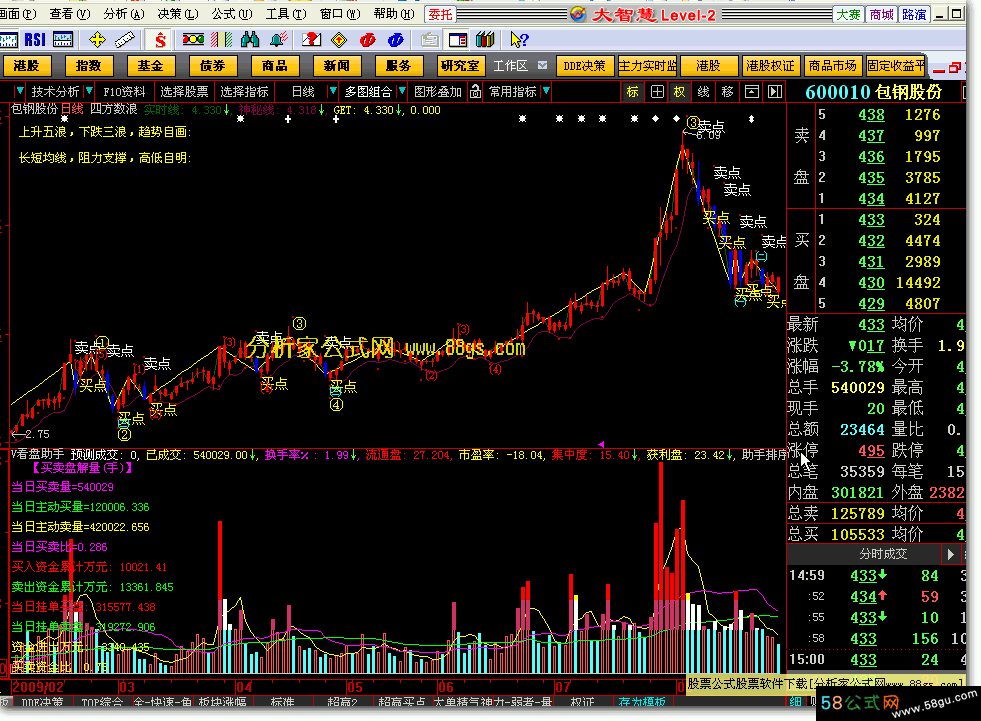Viewport: 981px width, 721px height.
Task: Toggle the 移 move button
Action: (727, 92)
